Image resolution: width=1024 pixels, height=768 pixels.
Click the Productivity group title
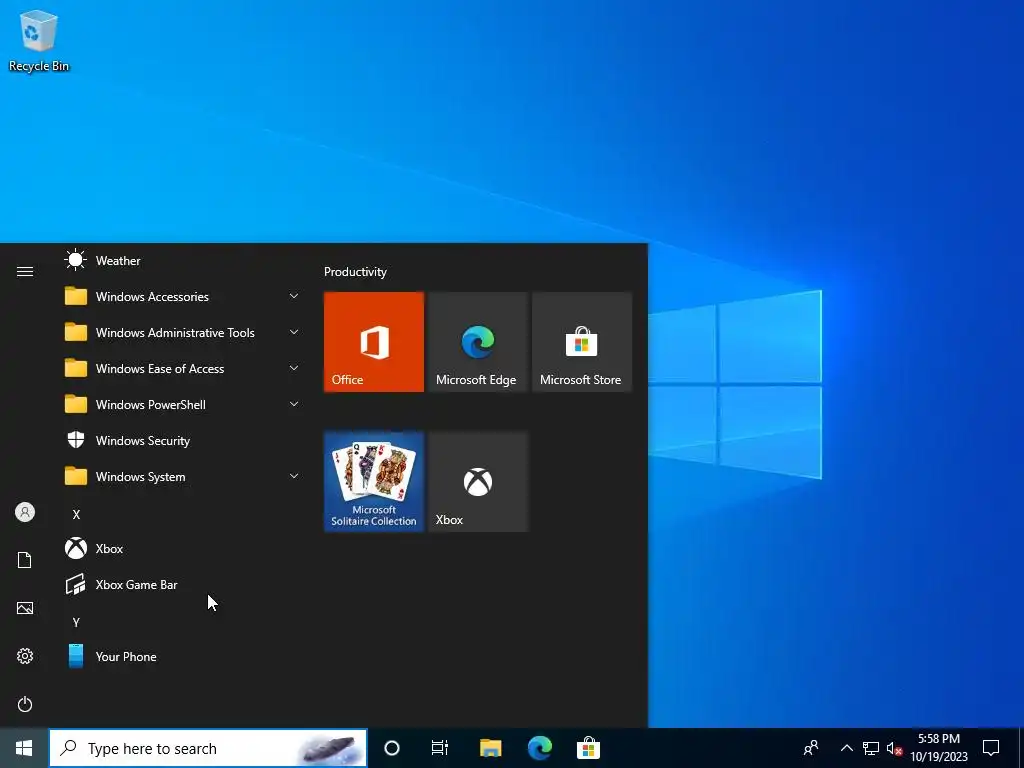(x=355, y=272)
